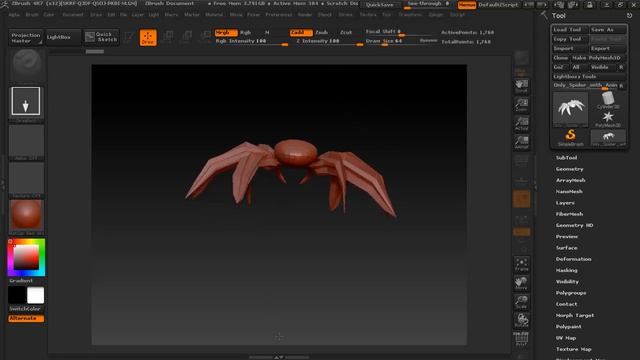The height and width of the screenshot is (360, 640).
Task: Expand the ArrayMesh section
Action: pyautogui.click(x=570, y=180)
